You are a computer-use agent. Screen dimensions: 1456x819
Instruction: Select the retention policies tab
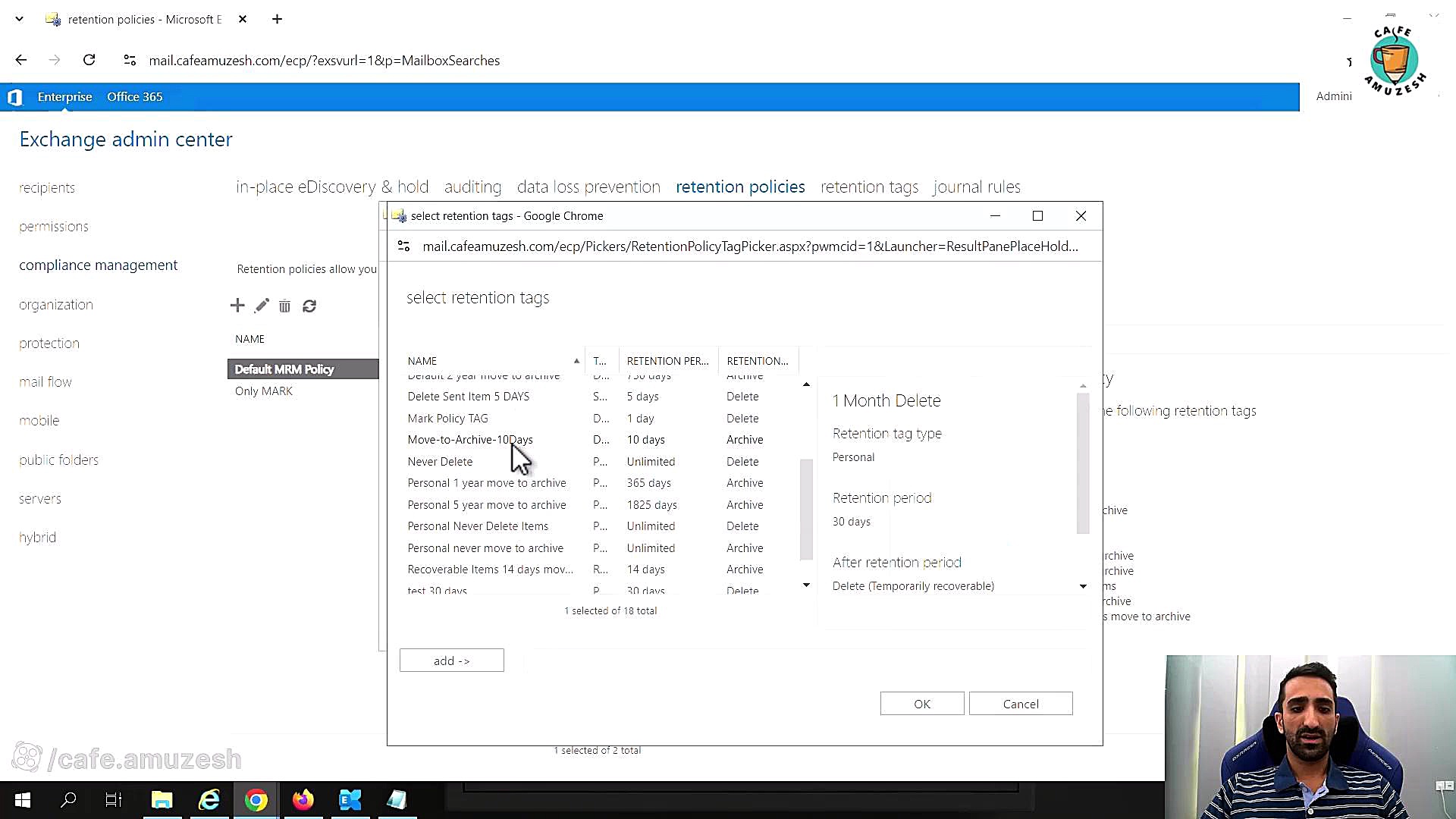tap(740, 187)
